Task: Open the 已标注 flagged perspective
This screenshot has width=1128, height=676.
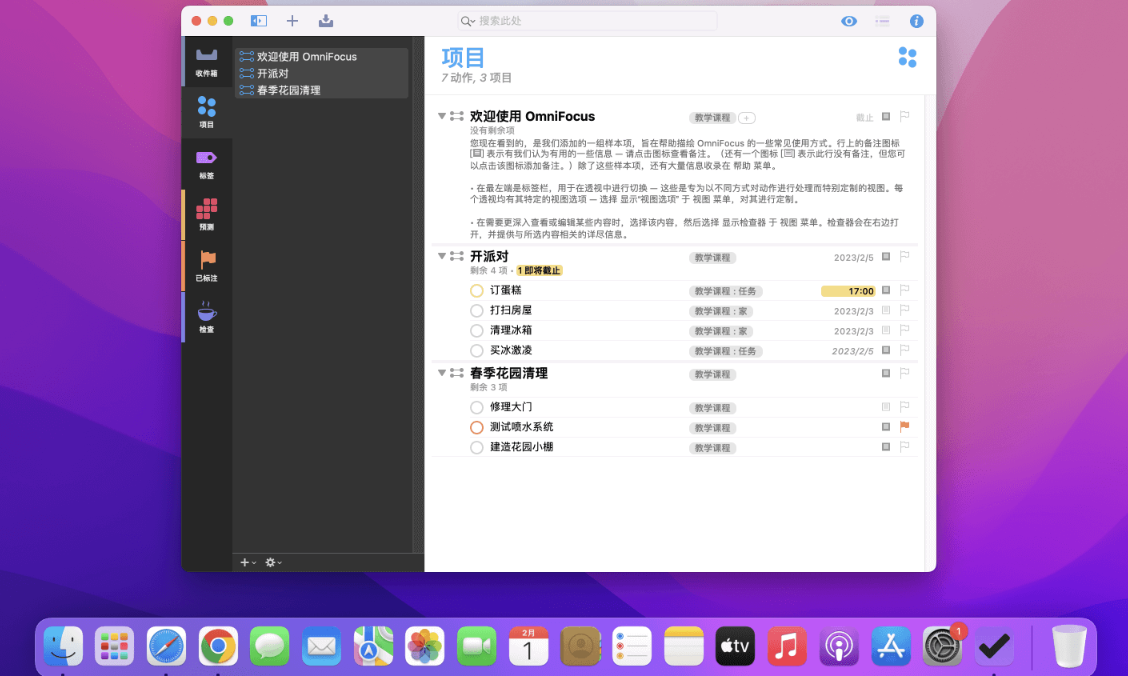Action: 206,266
